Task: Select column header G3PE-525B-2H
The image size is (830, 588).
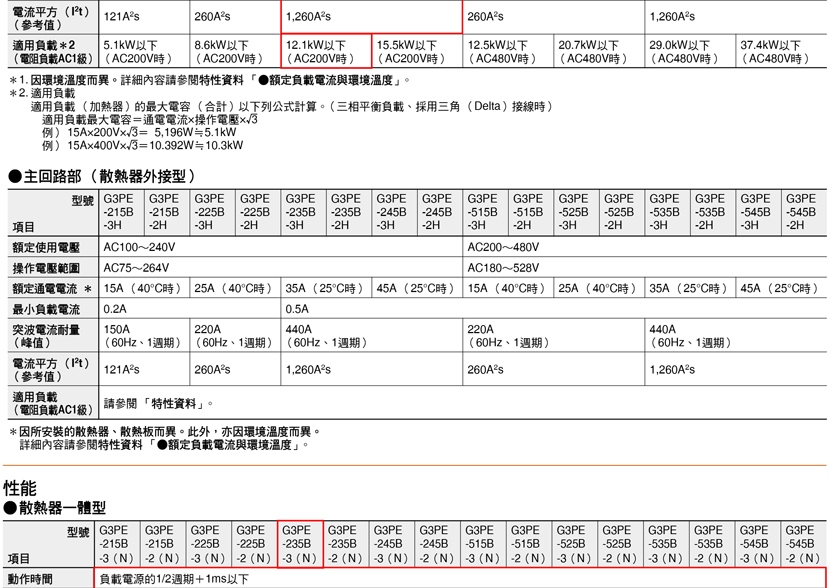Action: [x=622, y=212]
